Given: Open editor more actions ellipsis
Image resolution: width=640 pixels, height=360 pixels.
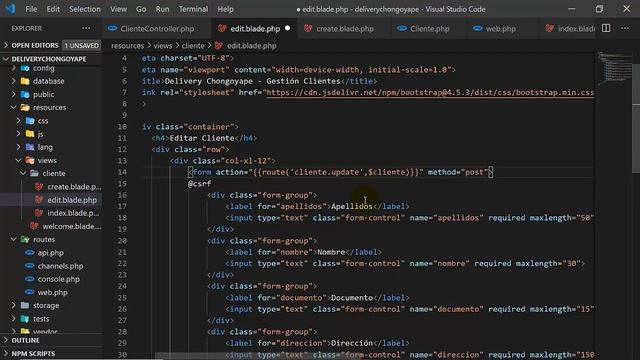Looking at the screenshot, I should pos(625,28).
